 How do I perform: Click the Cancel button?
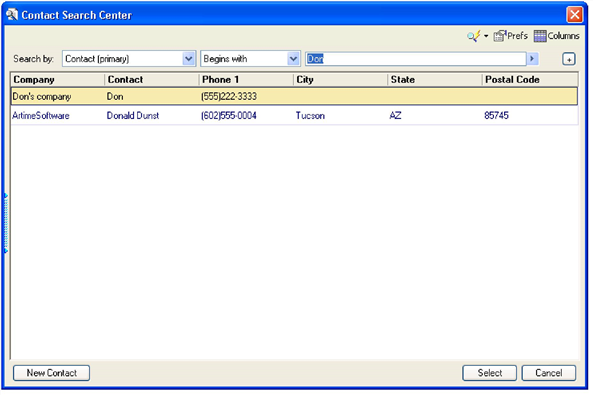coord(549,373)
